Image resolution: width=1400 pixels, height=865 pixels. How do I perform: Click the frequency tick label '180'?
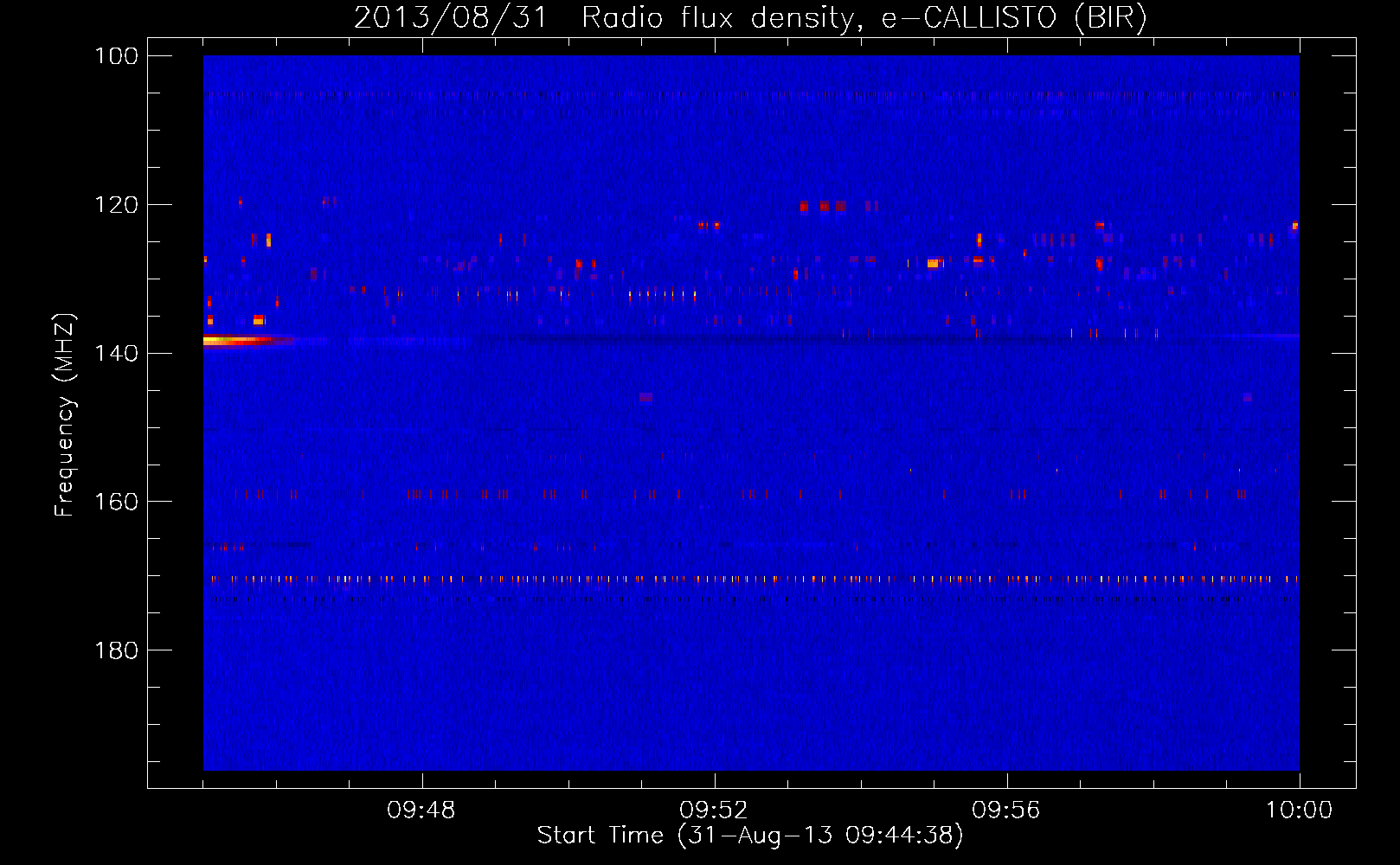116,650
